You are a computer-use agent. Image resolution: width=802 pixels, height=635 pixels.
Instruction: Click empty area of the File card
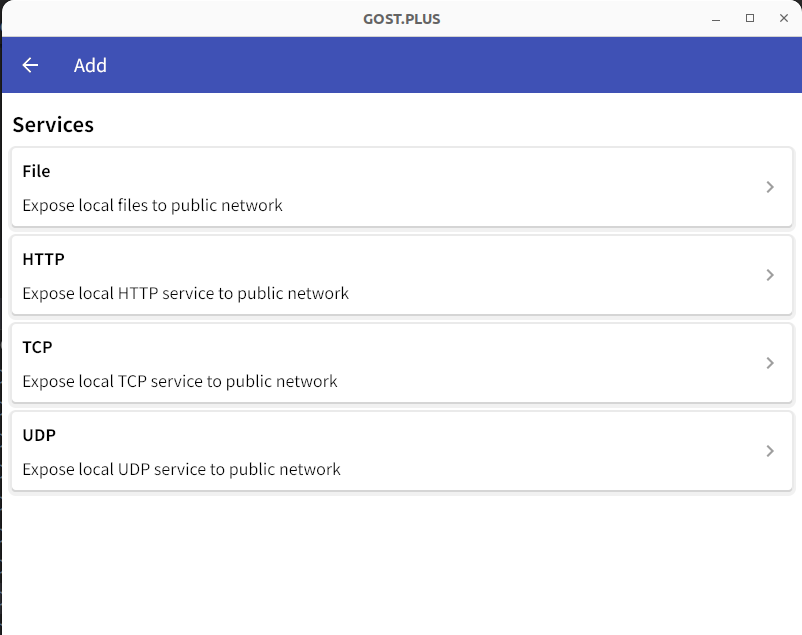(x=511, y=187)
